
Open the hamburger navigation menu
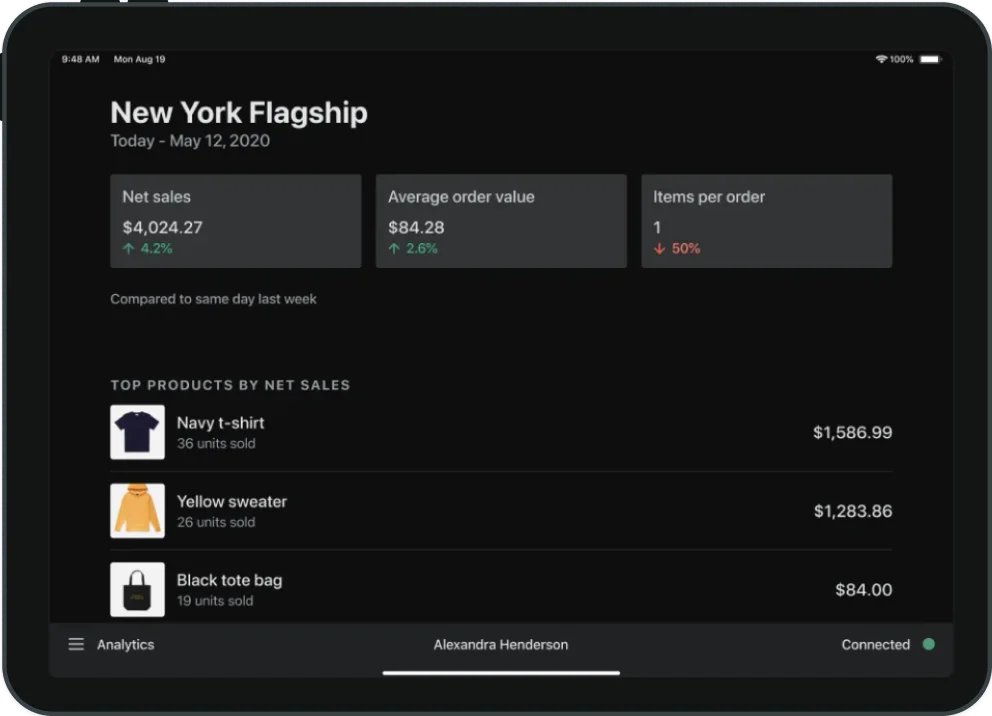tap(77, 644)
